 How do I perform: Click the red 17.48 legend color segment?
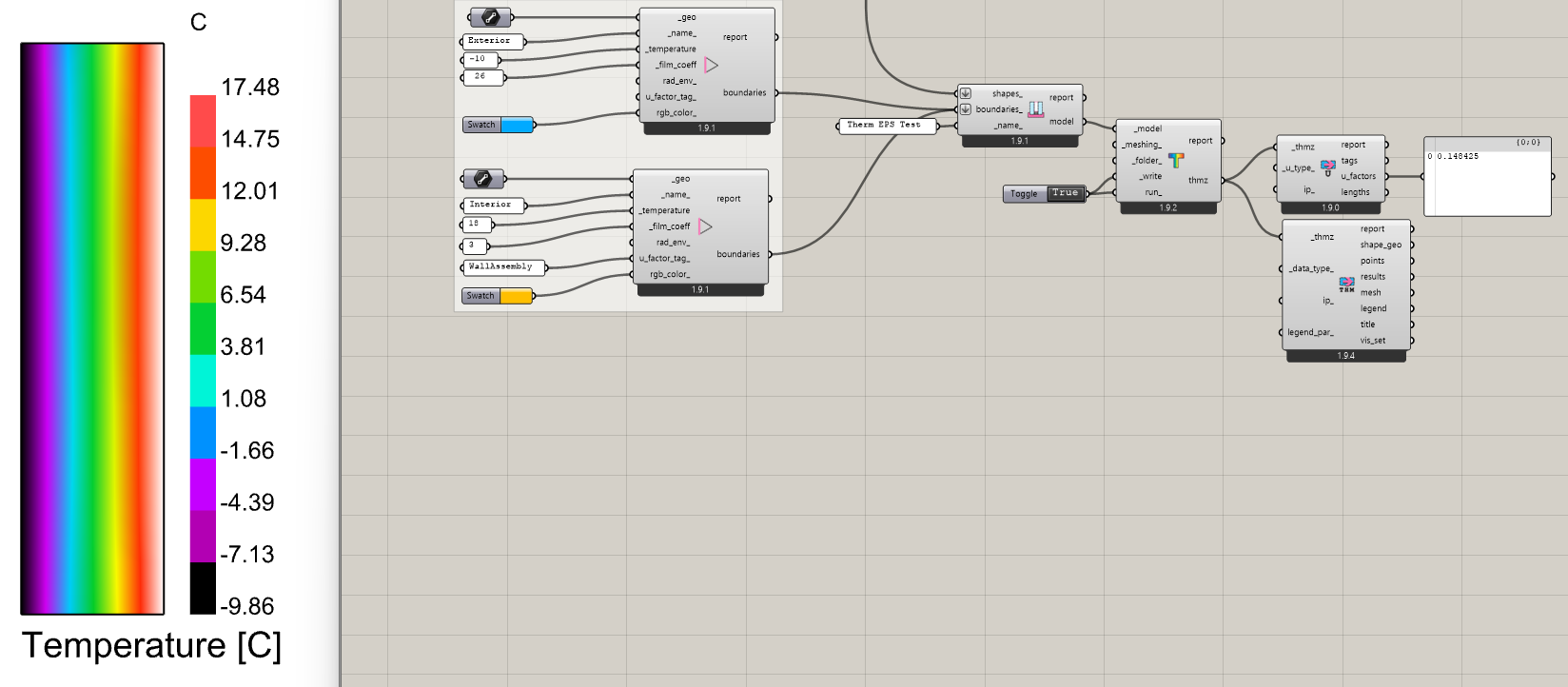point(203,121)
